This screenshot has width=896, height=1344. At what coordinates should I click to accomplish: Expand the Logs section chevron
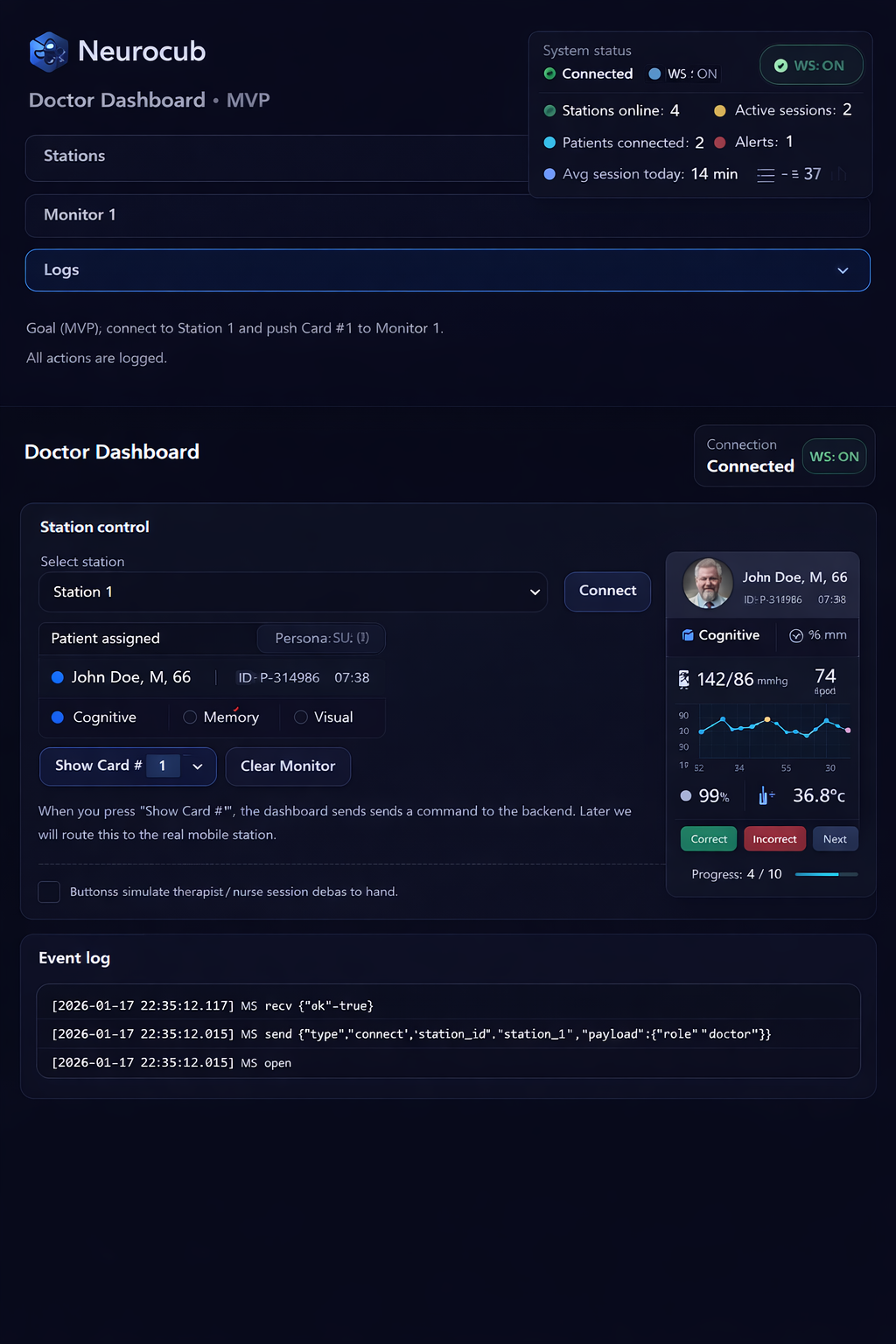tap(843, 270)
